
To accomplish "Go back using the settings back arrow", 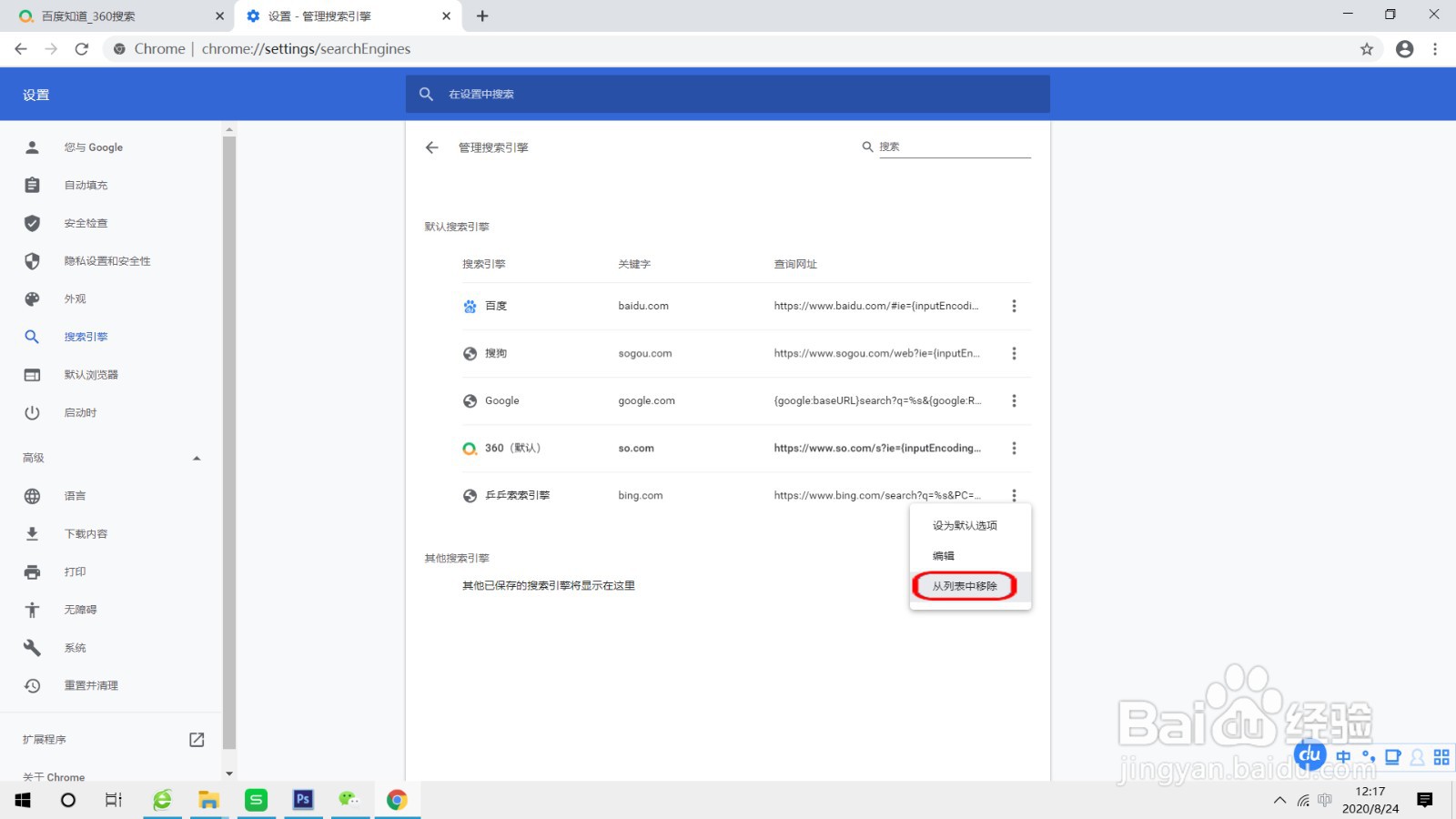I will 431,147.
